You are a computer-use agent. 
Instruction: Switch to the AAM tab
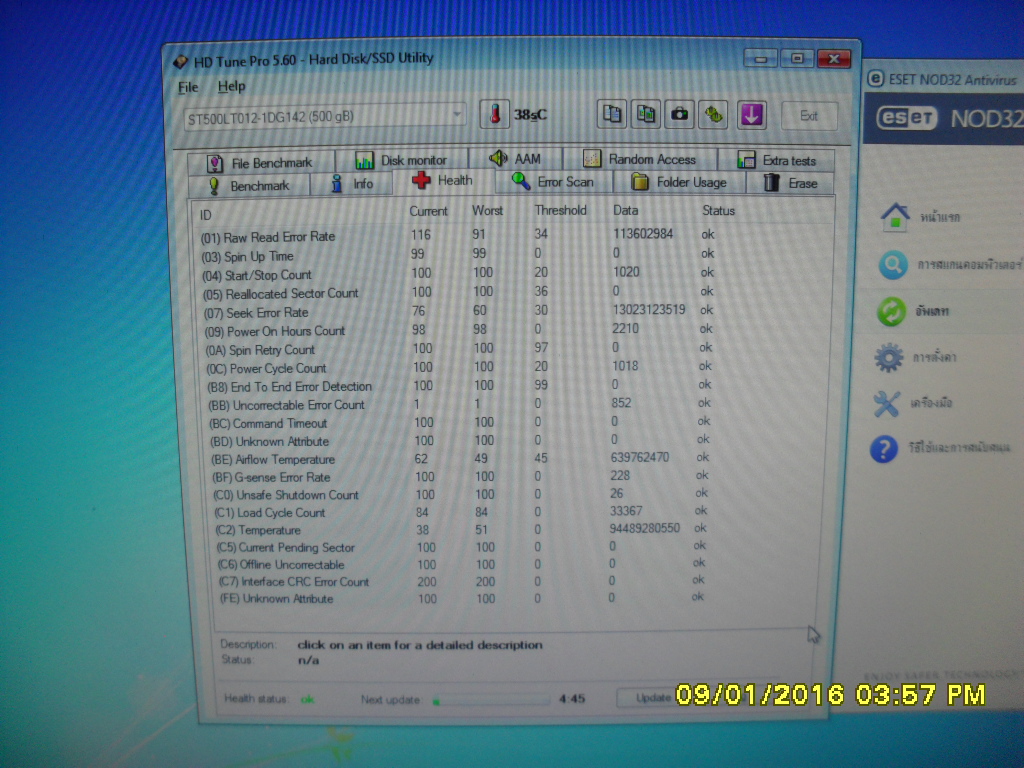tap(515, 159)
